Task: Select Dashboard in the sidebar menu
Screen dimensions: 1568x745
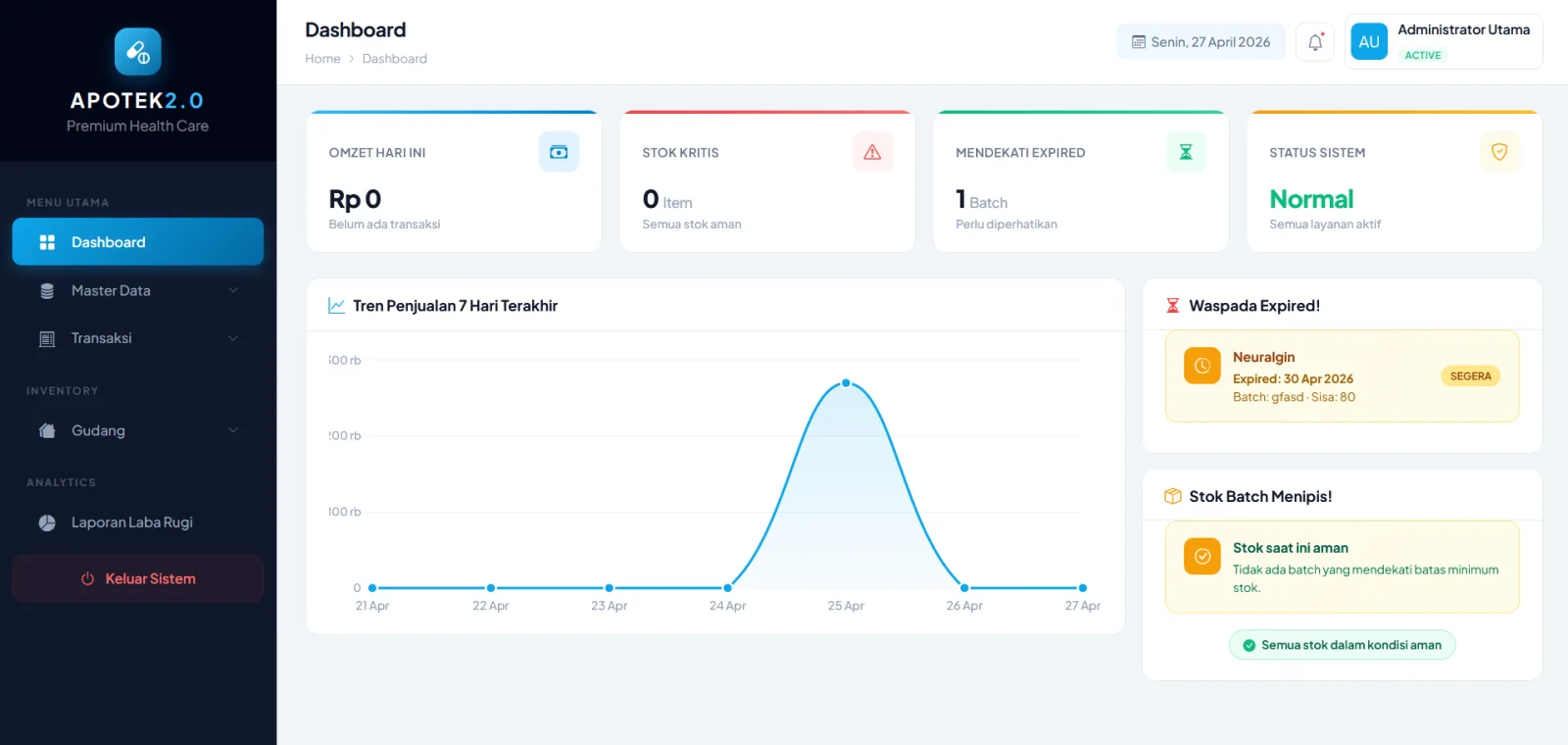Action: point(137,242)
